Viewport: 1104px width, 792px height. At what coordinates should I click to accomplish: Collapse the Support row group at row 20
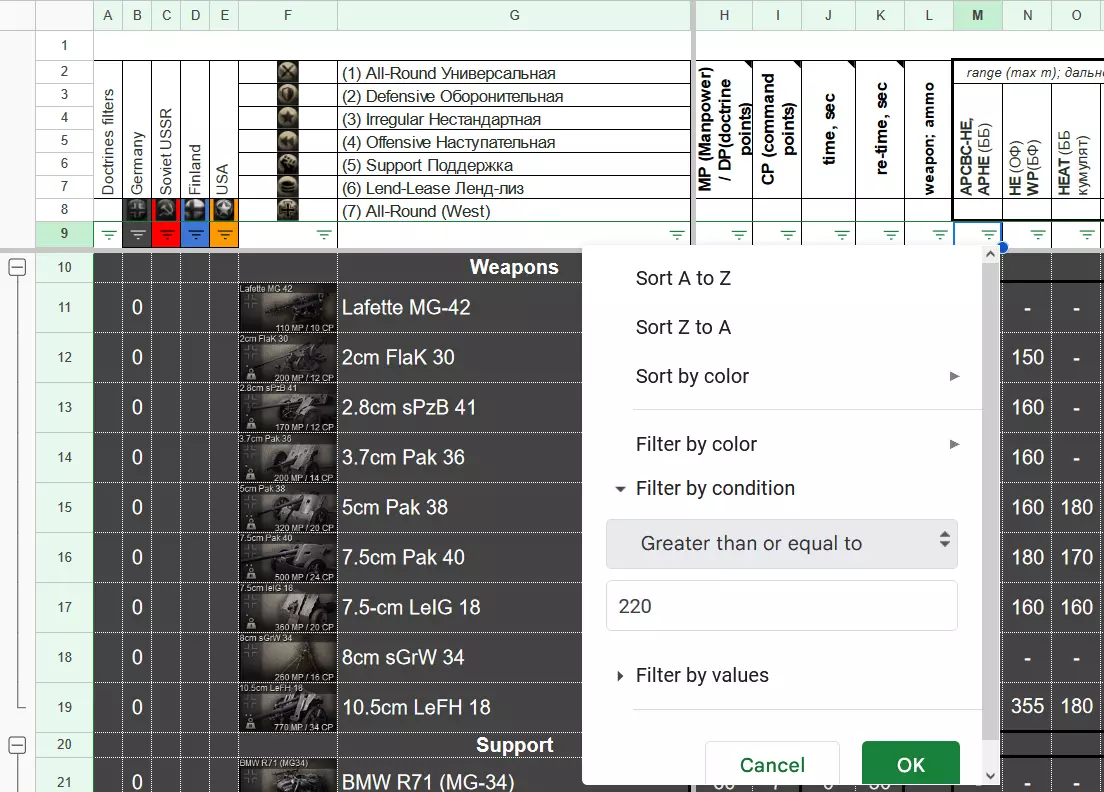[17, 744]
